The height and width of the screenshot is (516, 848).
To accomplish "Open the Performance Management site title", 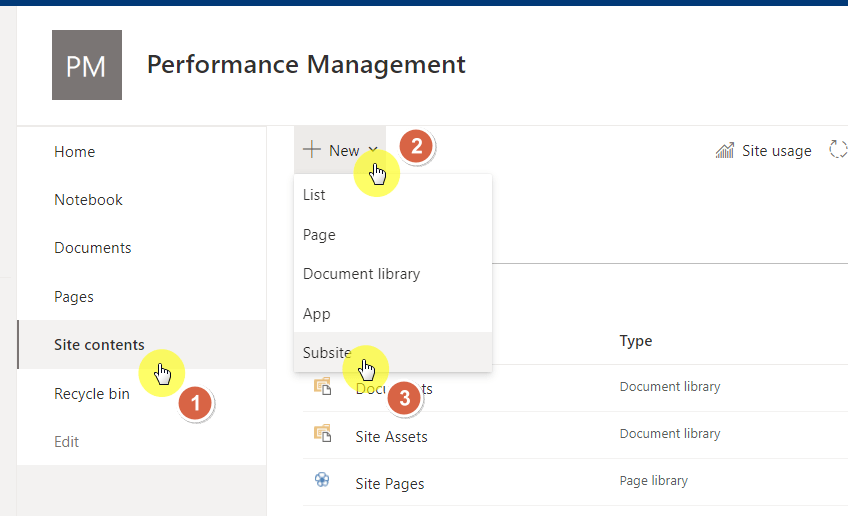I will (306, 65).
